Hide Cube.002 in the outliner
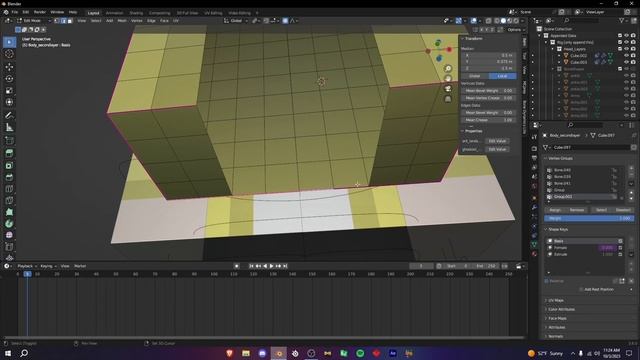This screenshot has width=640, height=360. pos(626,56)
